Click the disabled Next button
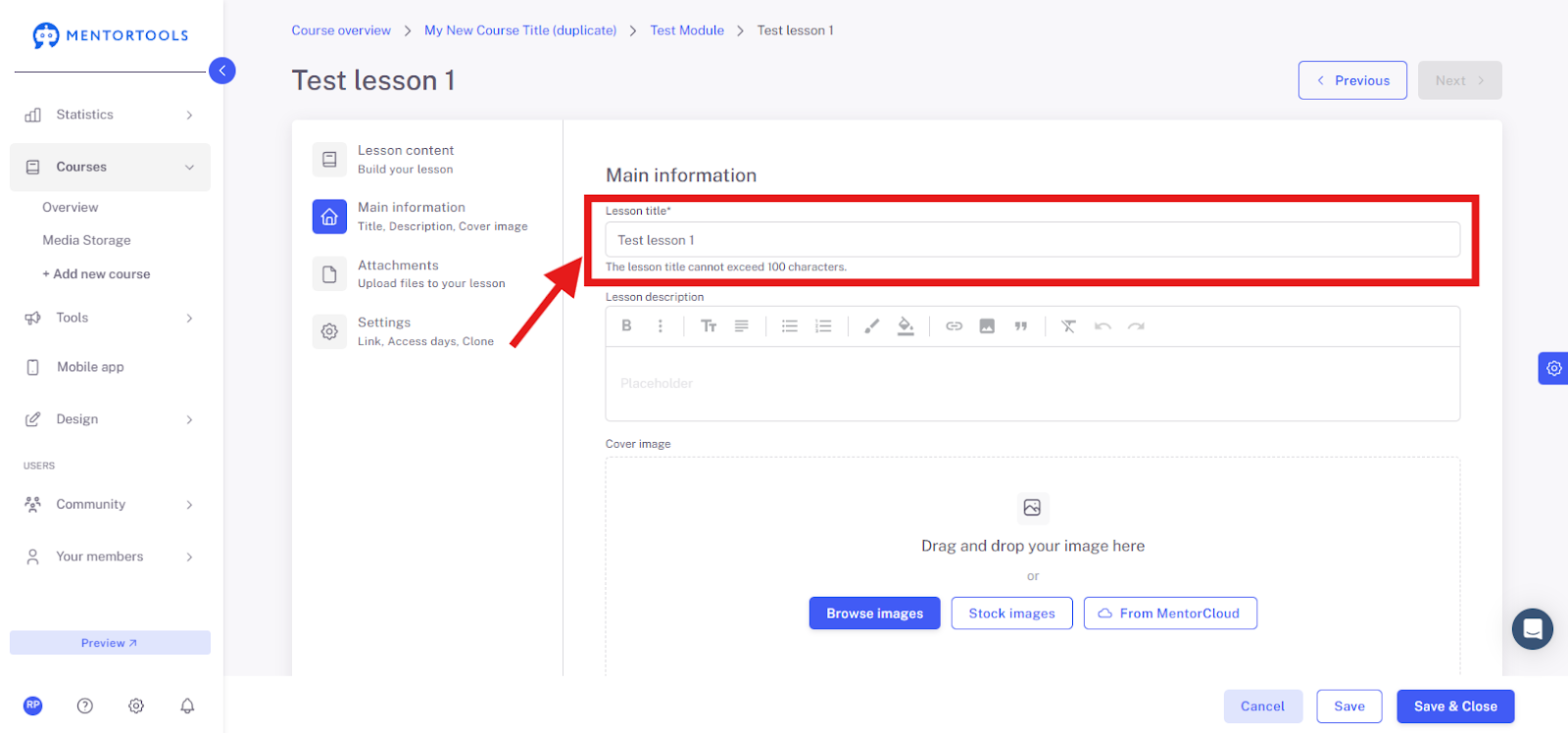This screenshot has width=1568, height=733. pos(1459,80)
